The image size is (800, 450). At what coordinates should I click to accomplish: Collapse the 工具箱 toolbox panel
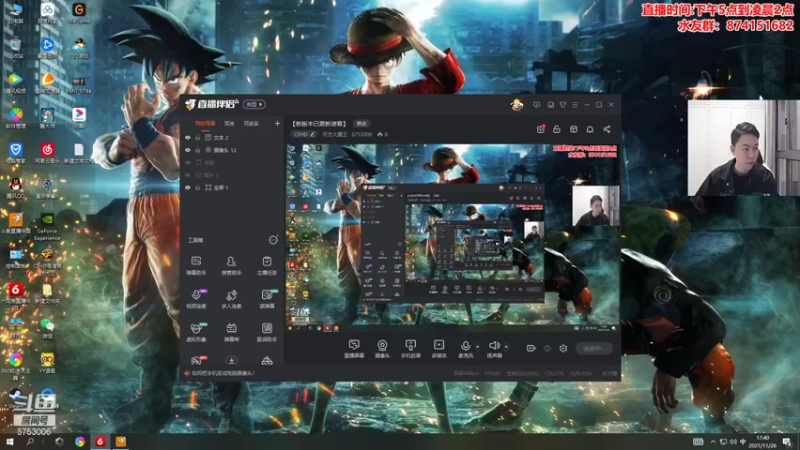[273, 240]
